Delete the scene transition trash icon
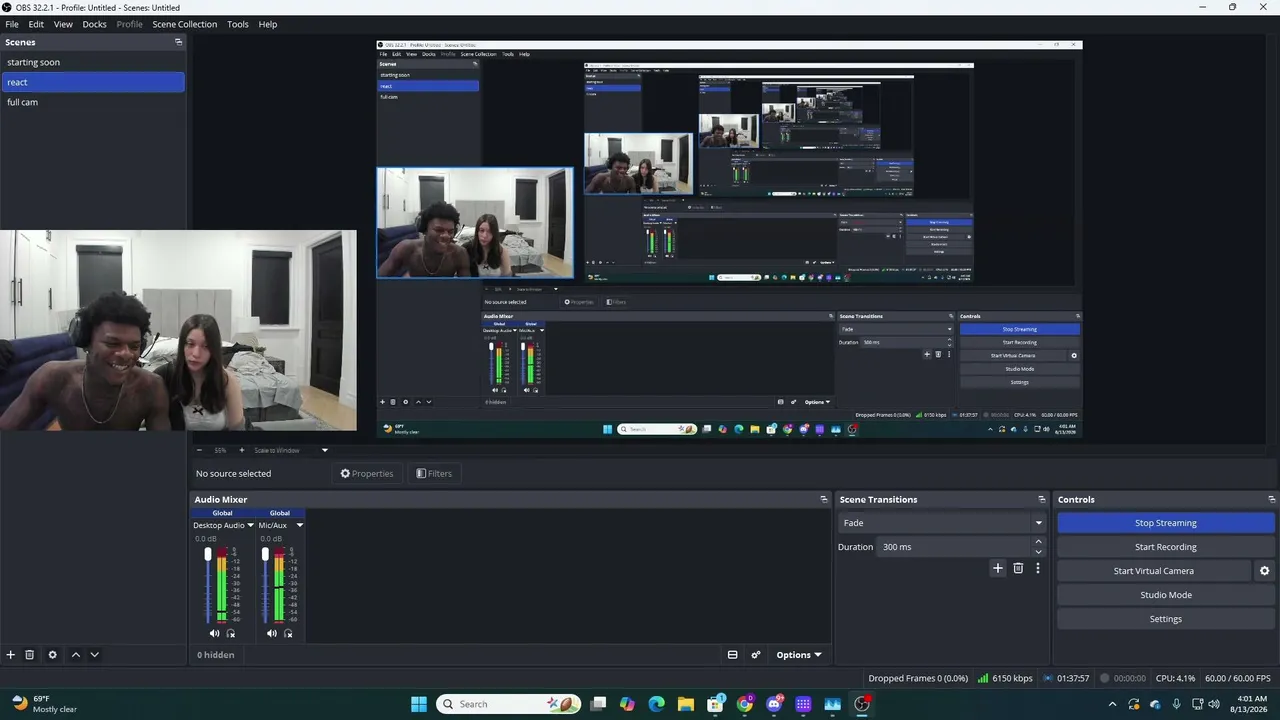The image size is (1280, 720). tap(1018, 568)
